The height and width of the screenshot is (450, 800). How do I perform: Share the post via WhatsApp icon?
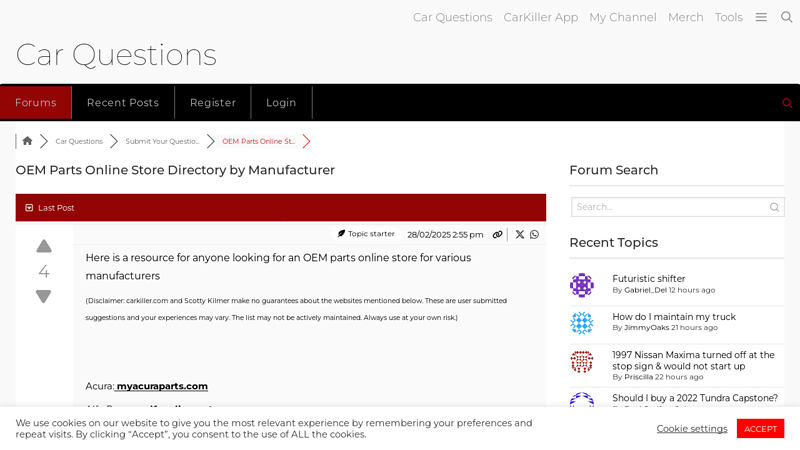point(535,234)
